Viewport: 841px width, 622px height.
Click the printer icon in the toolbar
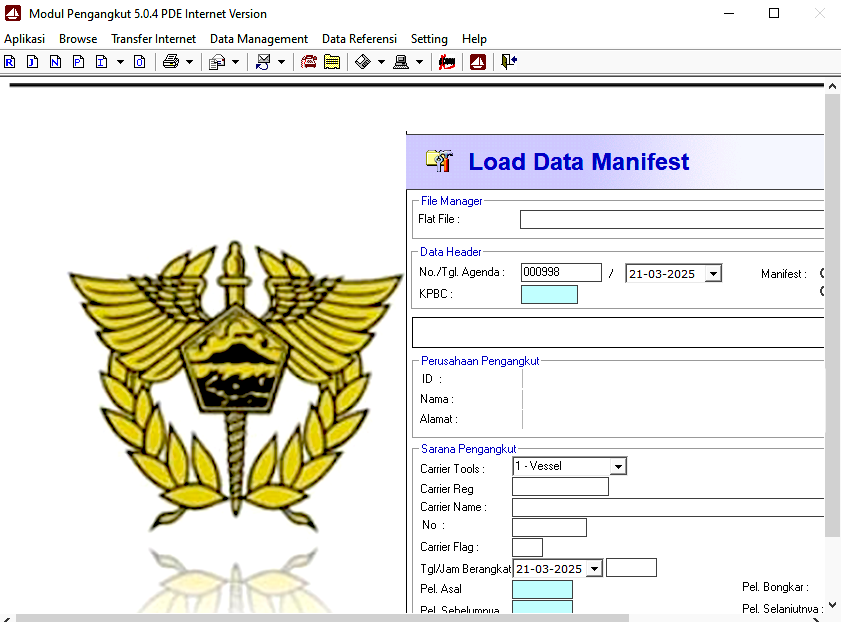tap(171, 62)
